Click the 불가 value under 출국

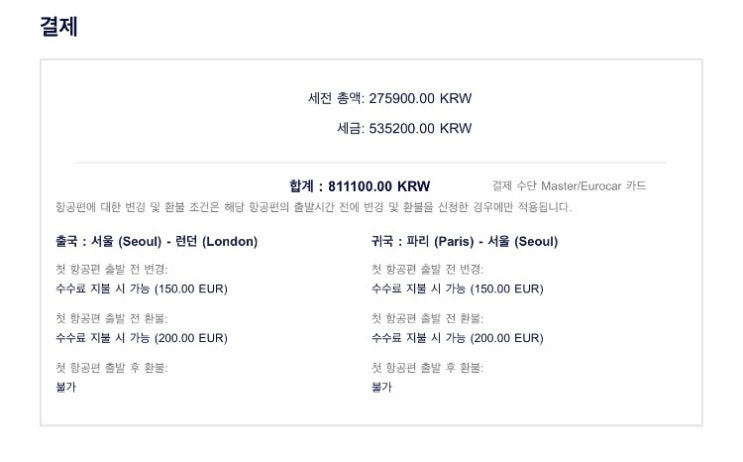[x=65, y=387]
